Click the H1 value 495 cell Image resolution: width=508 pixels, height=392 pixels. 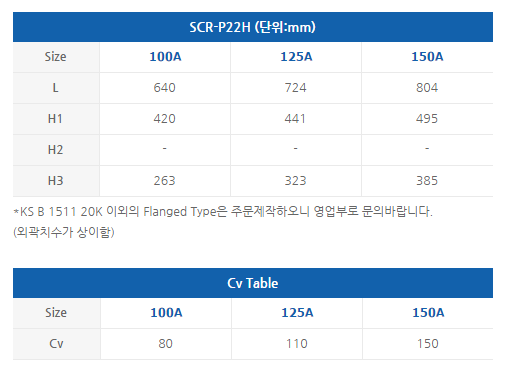[x=427, y=119]
